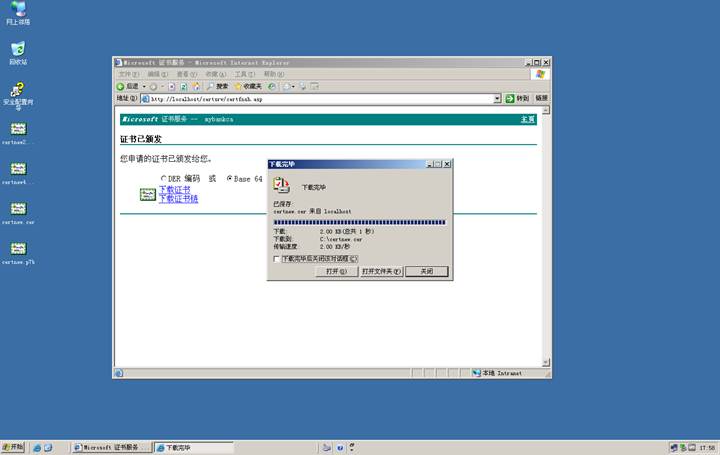Click the 本地 Intranet zone status indicator
Screen dimensions: 720x455
(x=497, y=373)
